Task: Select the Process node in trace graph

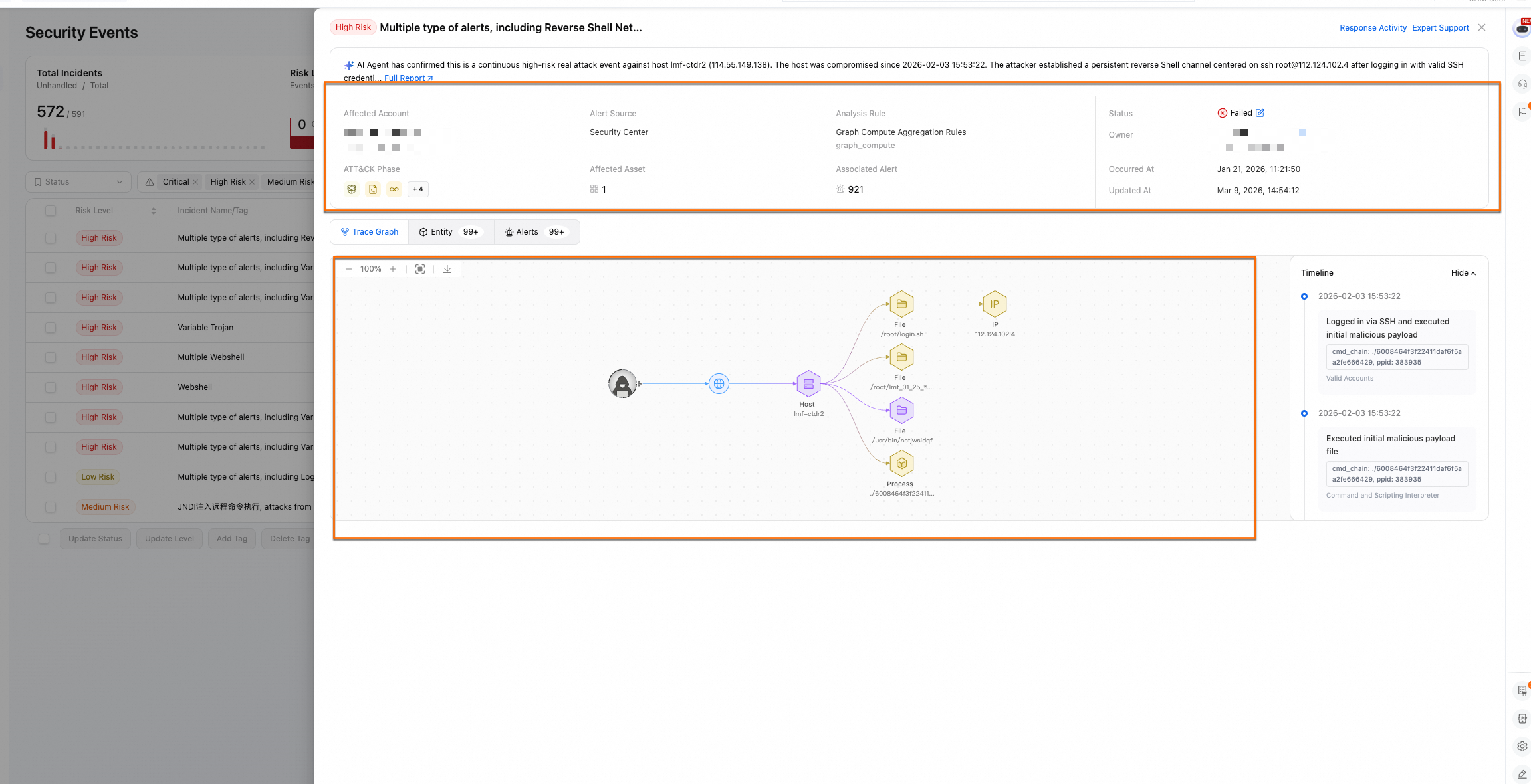Action: [901, 463]
